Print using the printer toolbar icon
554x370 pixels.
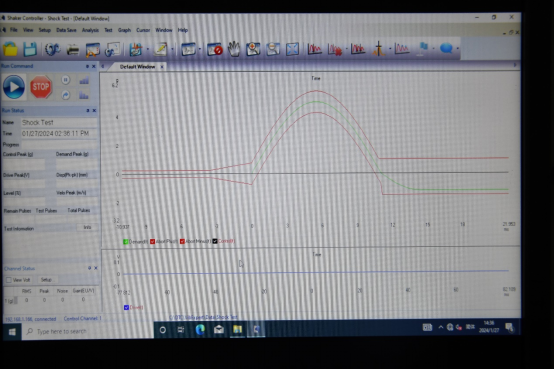click(73, 49)
